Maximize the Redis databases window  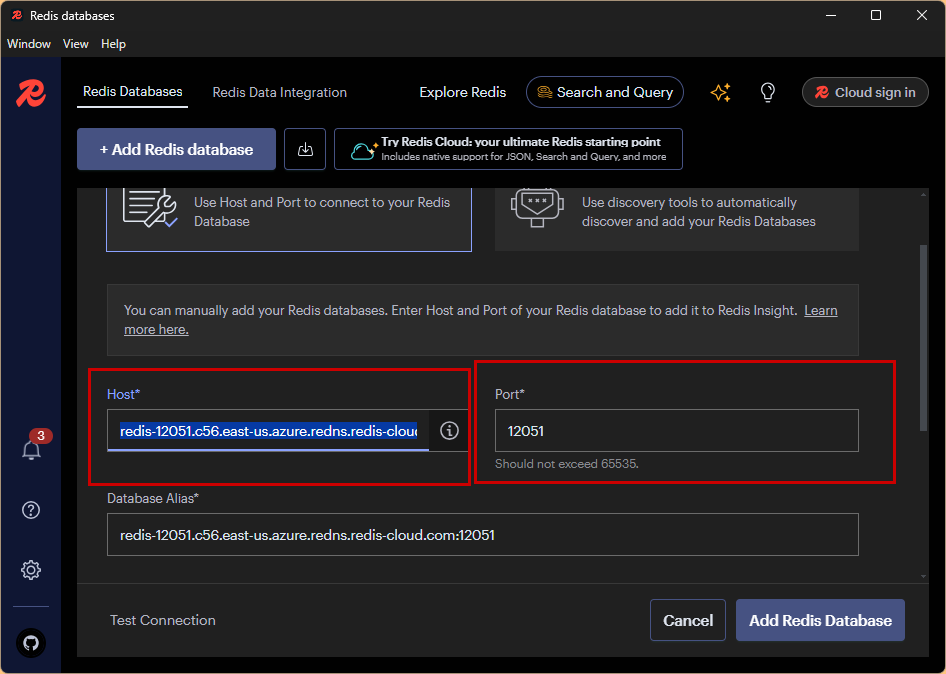click(876, 16)
